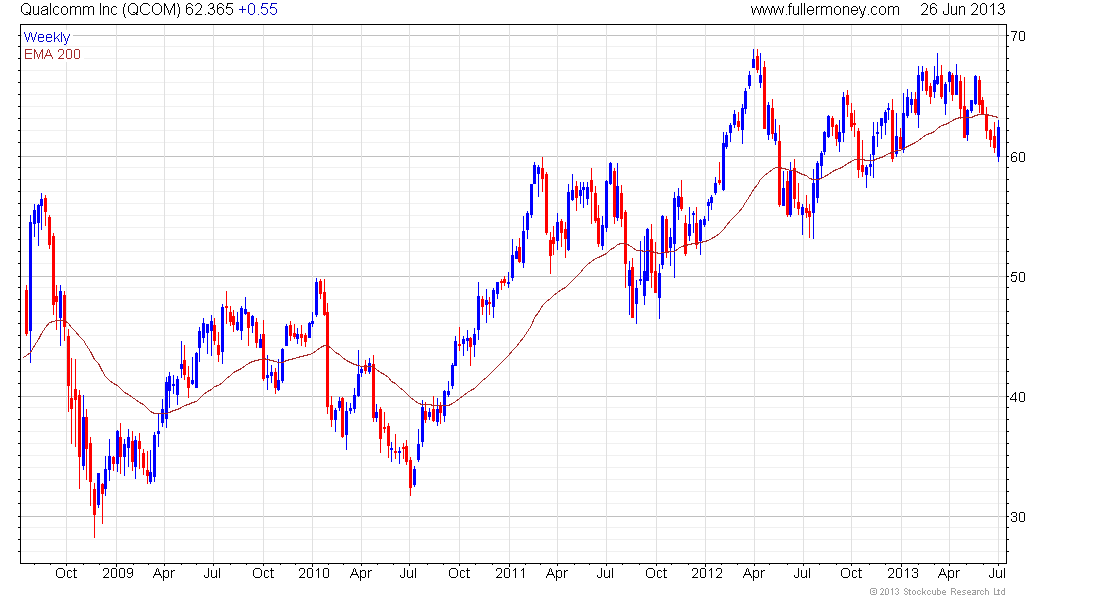The width and height of the screenshot is (1100, 600).
Task: Click the 30 price axis label
Action: pyautogui.click(x=1017, y=517)
